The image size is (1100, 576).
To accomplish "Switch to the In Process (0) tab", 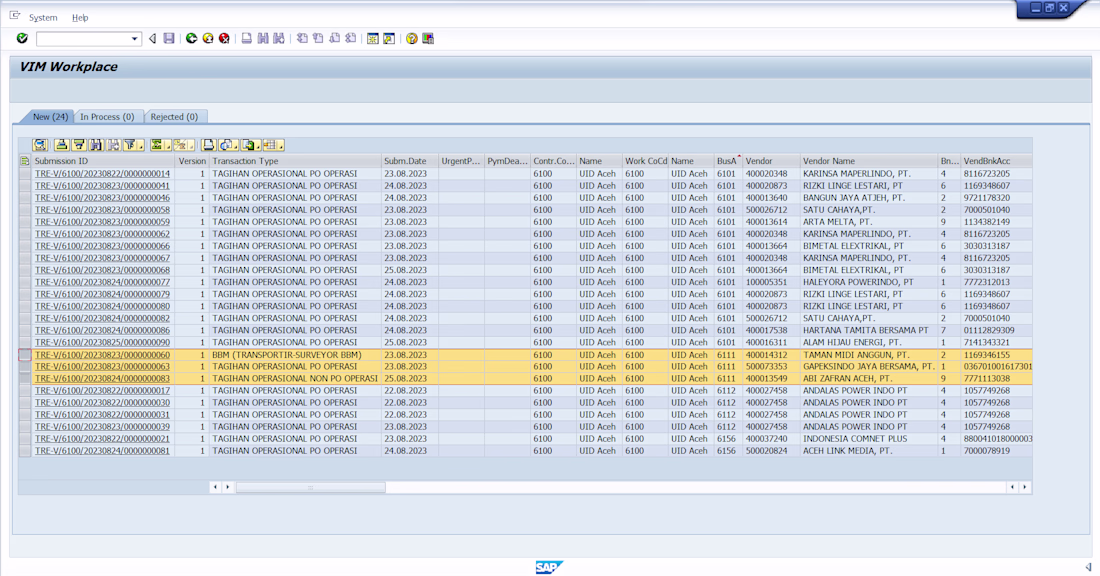I will [x=107, y=116].
